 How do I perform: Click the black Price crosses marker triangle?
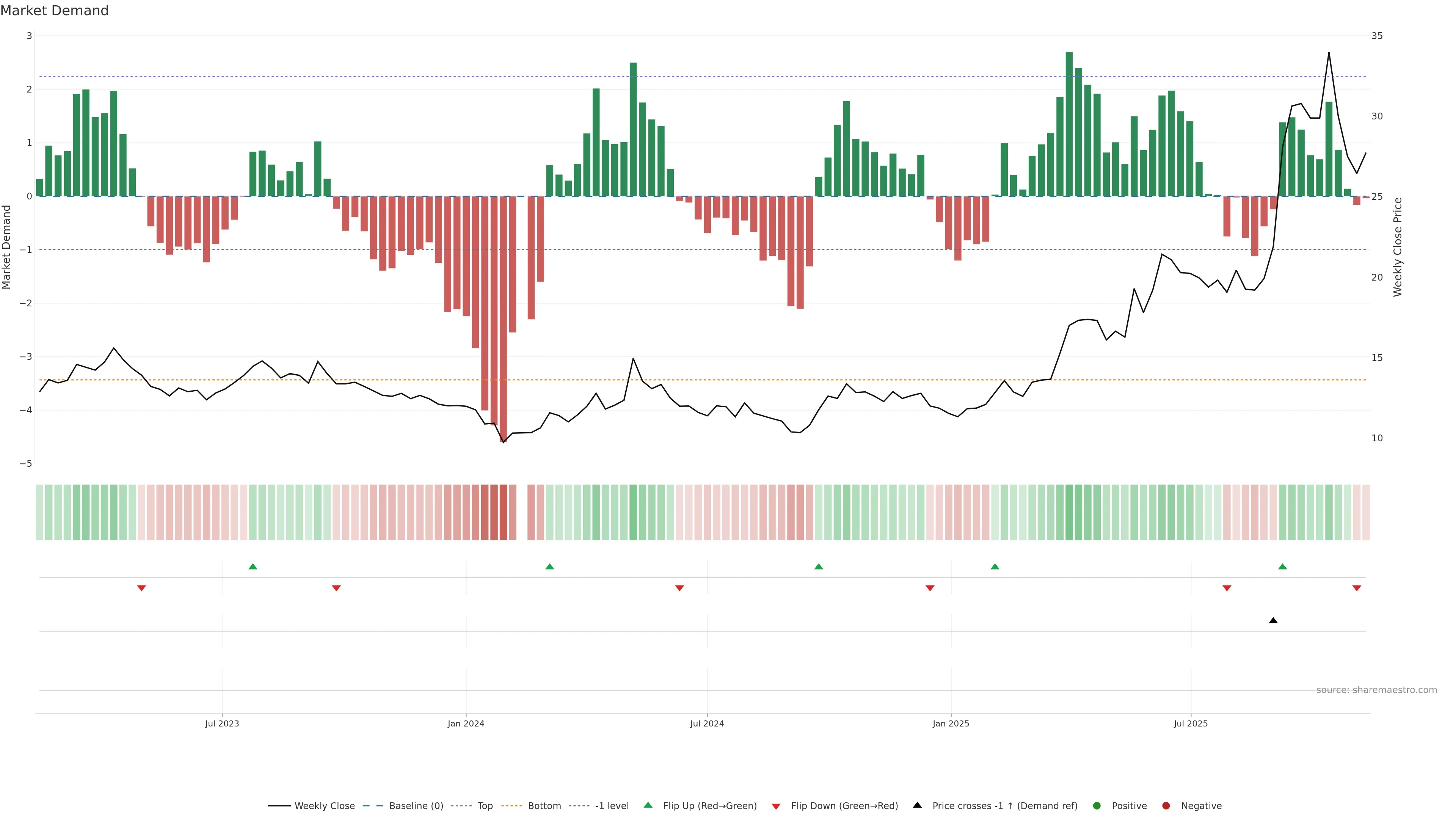coord(1273,621)
